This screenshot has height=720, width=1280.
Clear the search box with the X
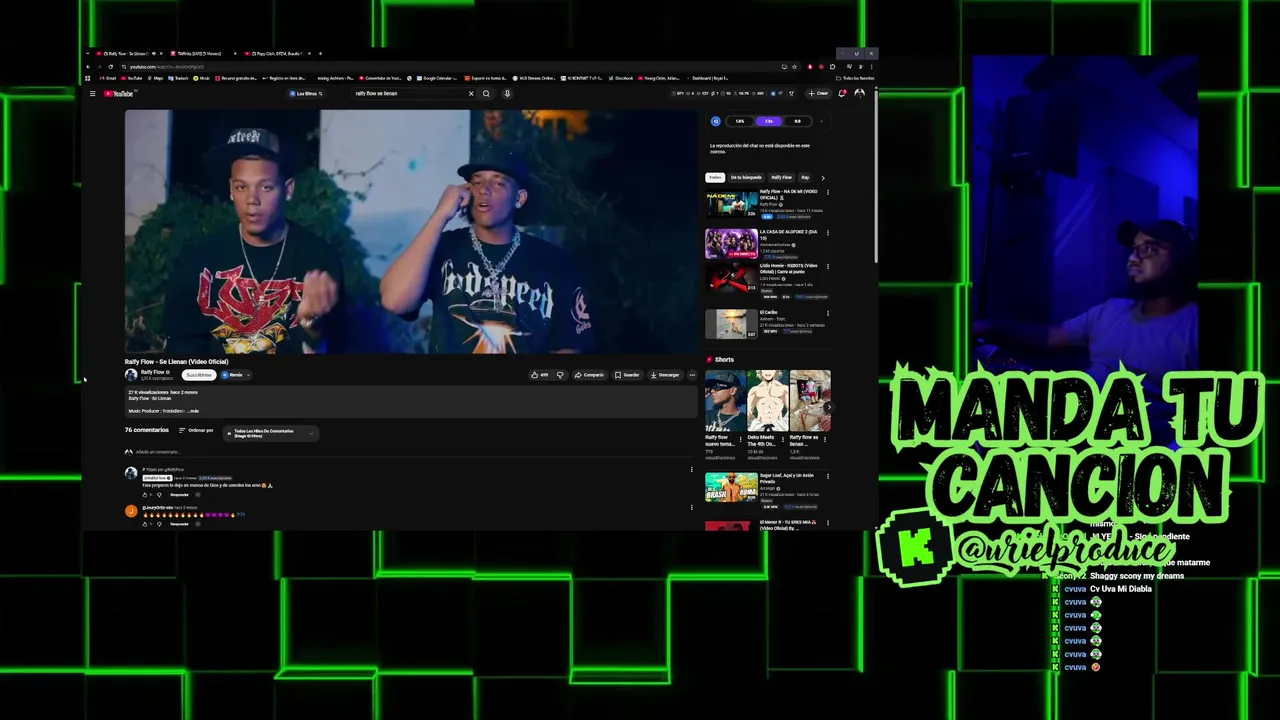point(471,94)
